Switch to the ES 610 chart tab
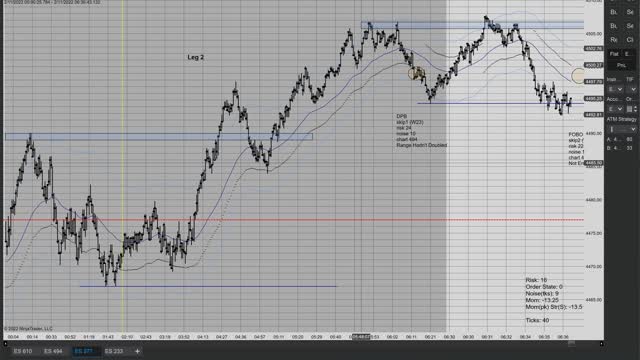Image resolution: width=640 pixels, height=360 pixels. pos(23,351)
